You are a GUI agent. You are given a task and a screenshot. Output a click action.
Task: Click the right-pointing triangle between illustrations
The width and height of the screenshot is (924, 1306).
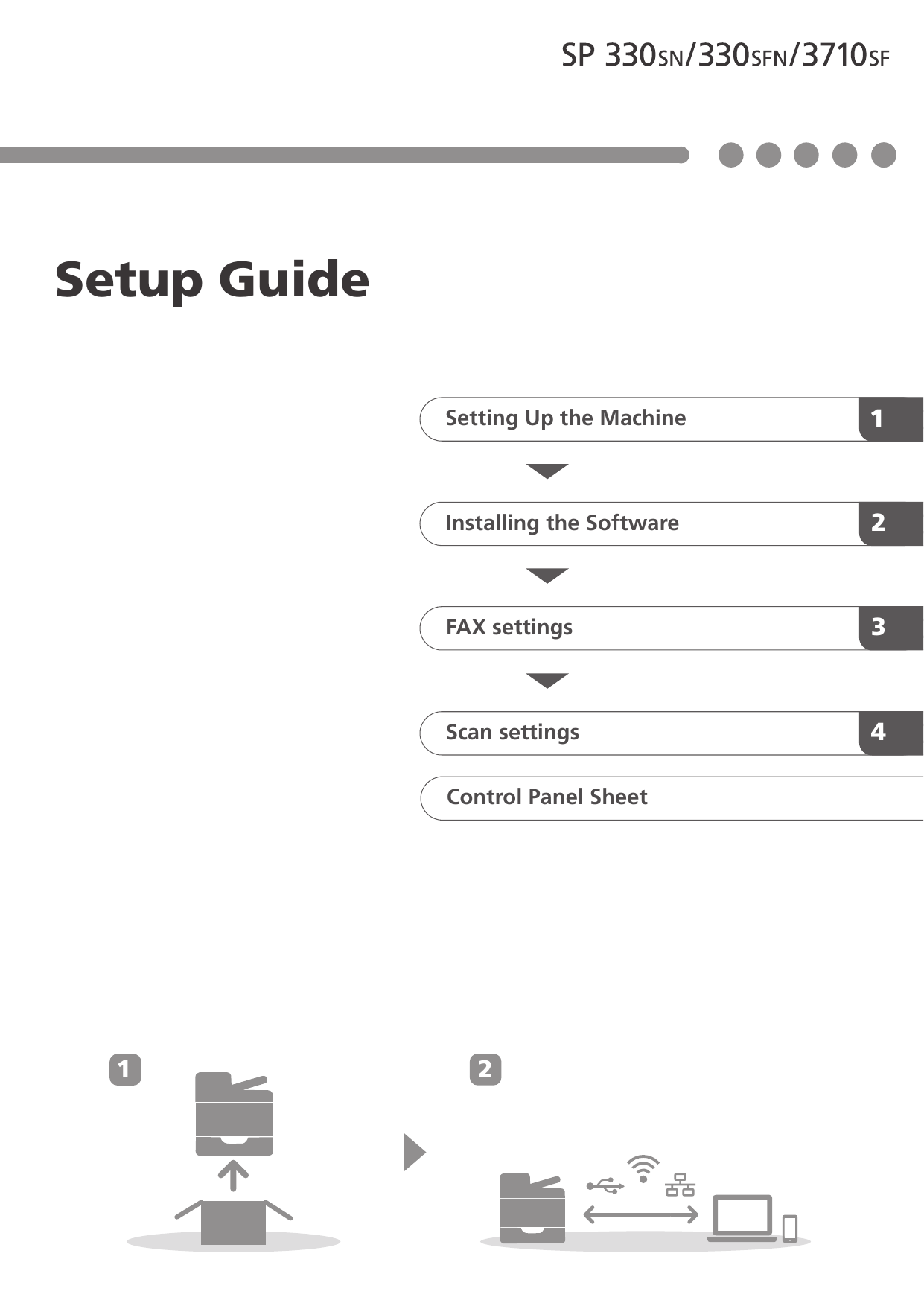(x=414, y=1152)
